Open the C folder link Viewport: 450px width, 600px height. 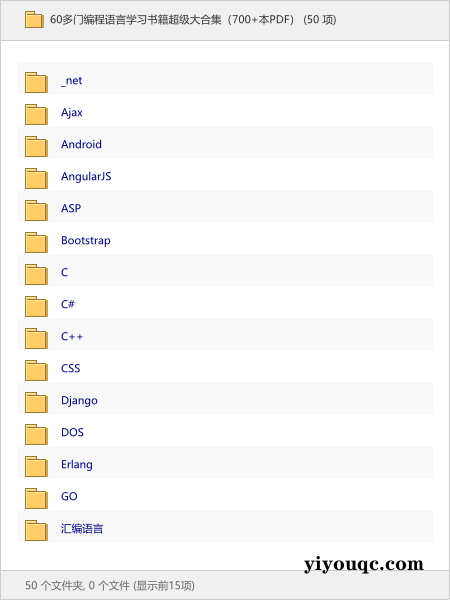tap(65, 272)
